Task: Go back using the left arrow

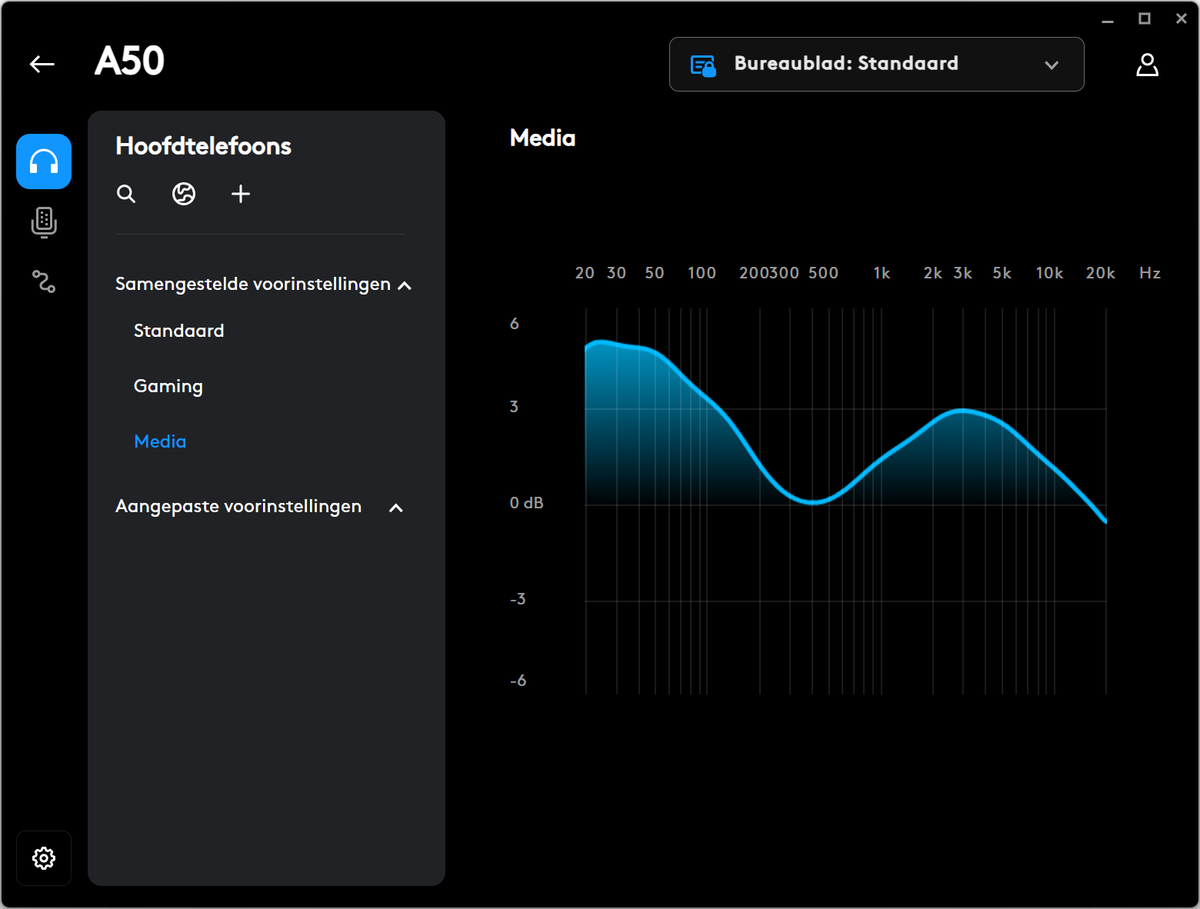Action: 42,64
